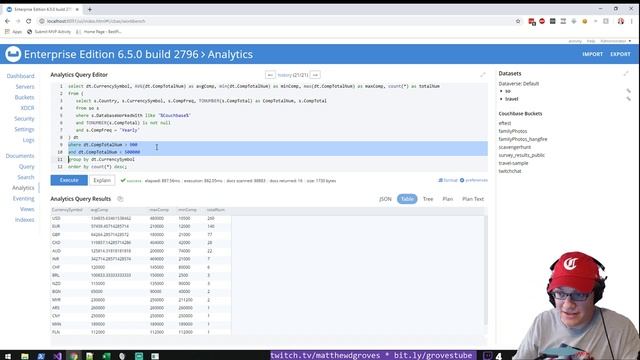Viewport: 640px width, 360px height.
Task: Copy Analytics Query Results to clipboard
Action: 120,199
